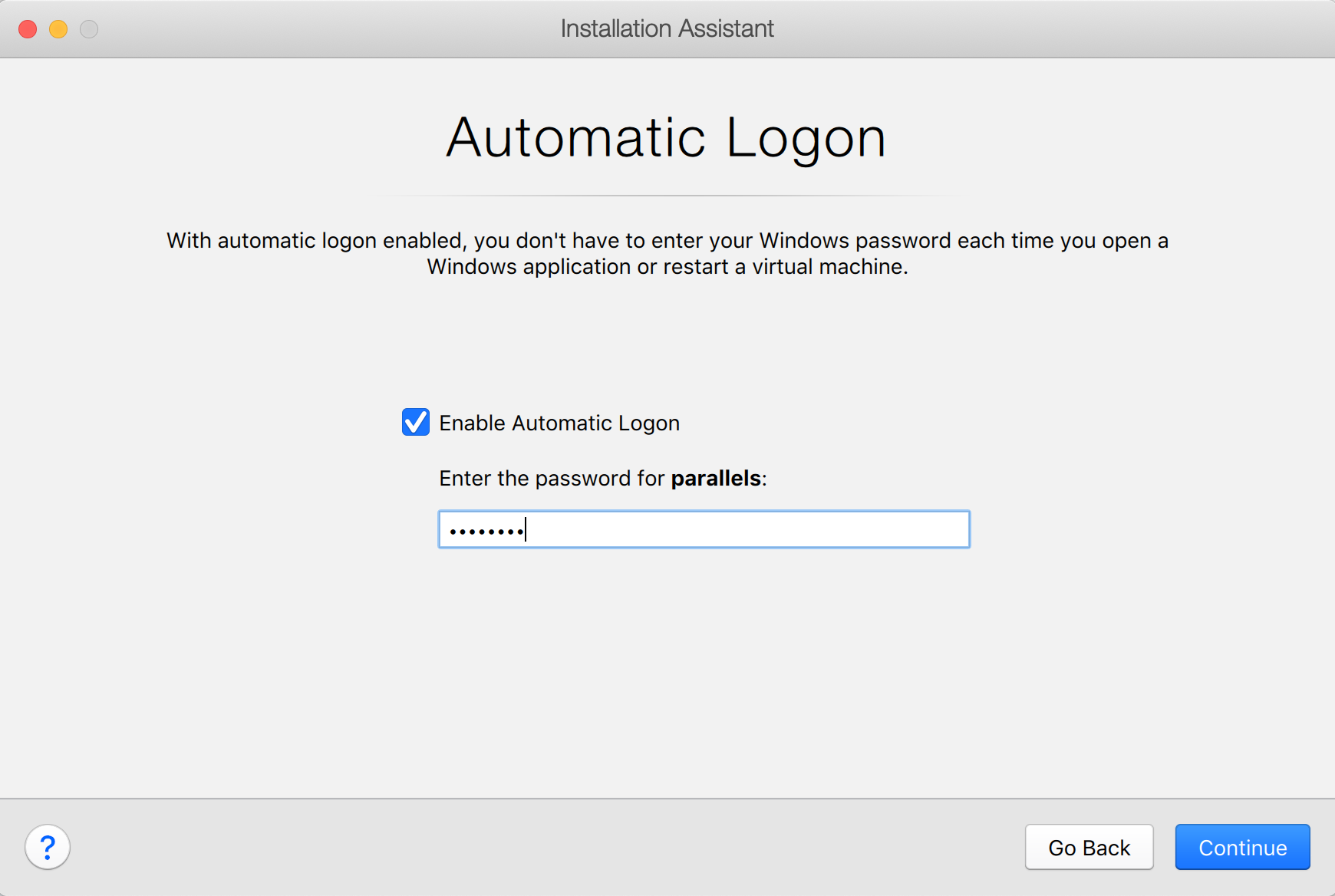1335x896 pixels.
Task: Disable the Enable Automatic Logon checkbox
Action: point(416,422)
